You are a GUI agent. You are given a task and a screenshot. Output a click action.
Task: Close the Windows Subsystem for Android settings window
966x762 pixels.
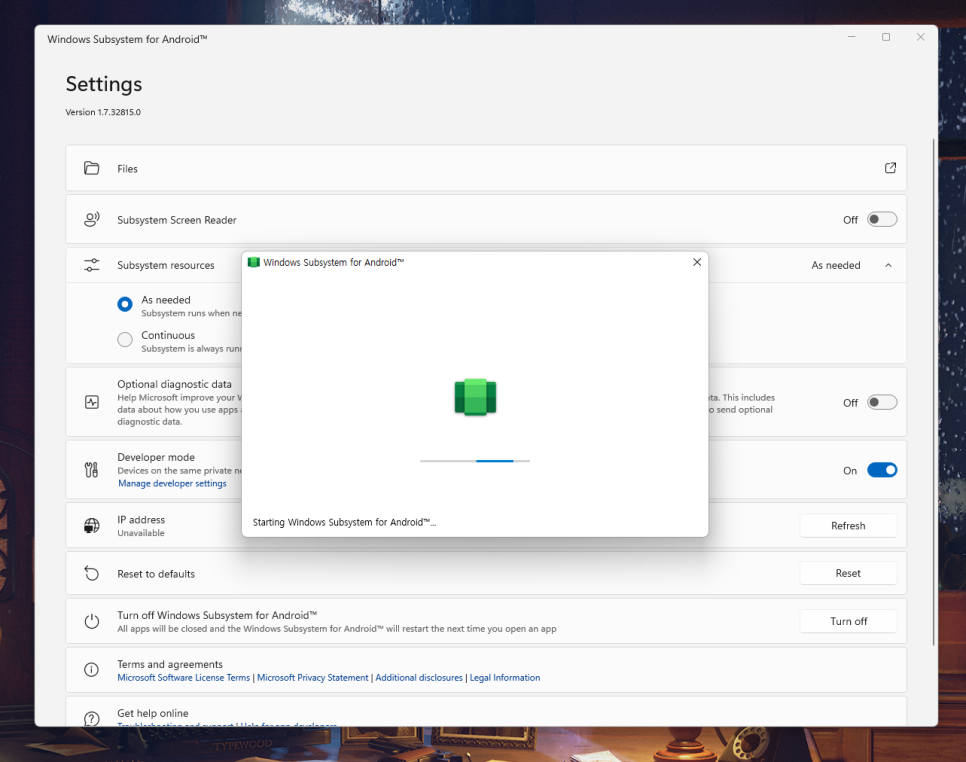pos(920,37)
